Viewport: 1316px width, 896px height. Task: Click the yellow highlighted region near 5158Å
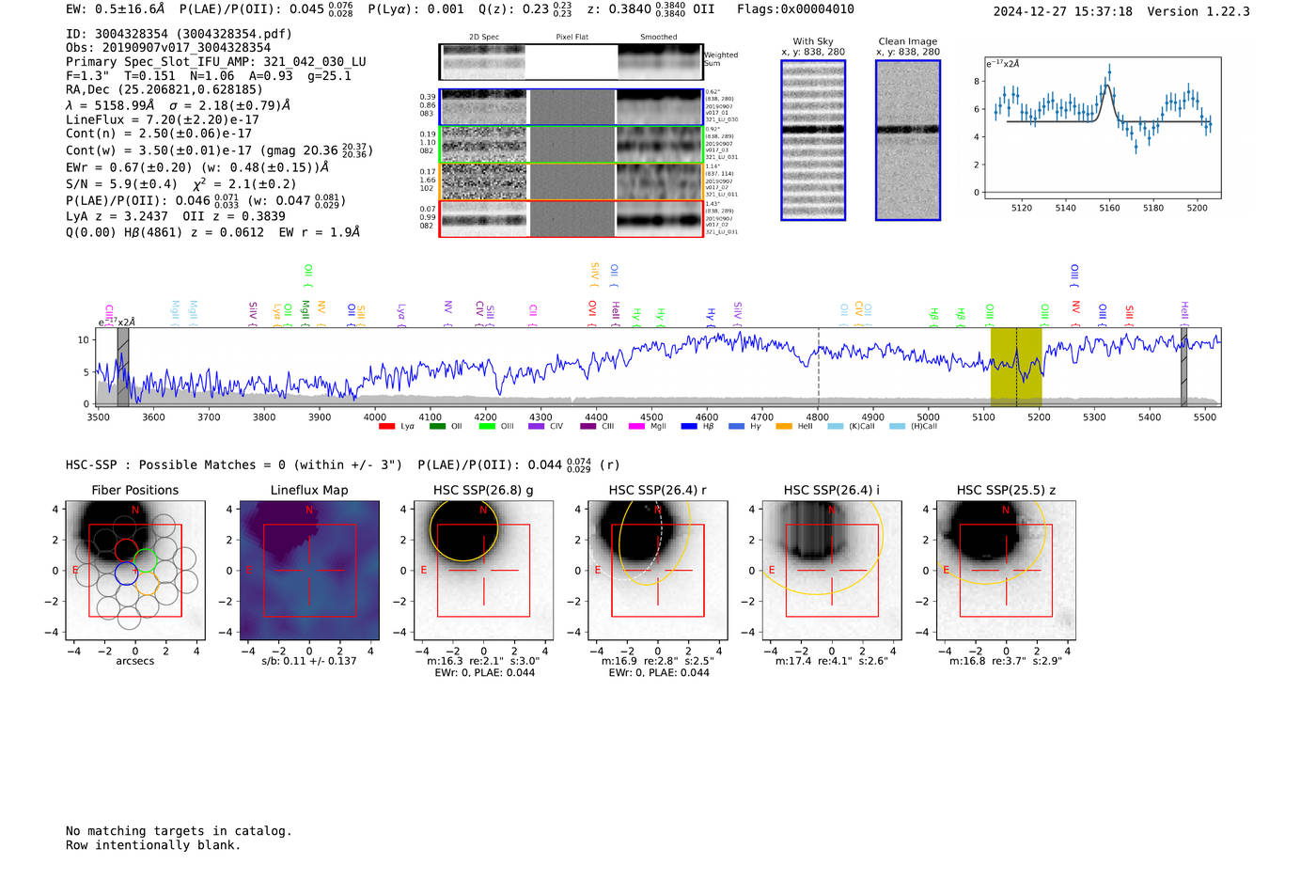tap(1016, 367)
